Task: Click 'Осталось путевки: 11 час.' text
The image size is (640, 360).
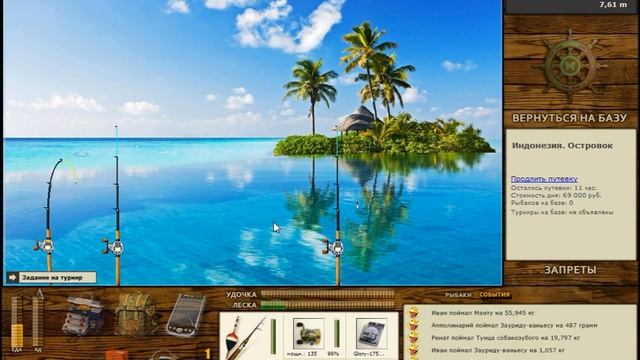Action: [x=553, y=188]
